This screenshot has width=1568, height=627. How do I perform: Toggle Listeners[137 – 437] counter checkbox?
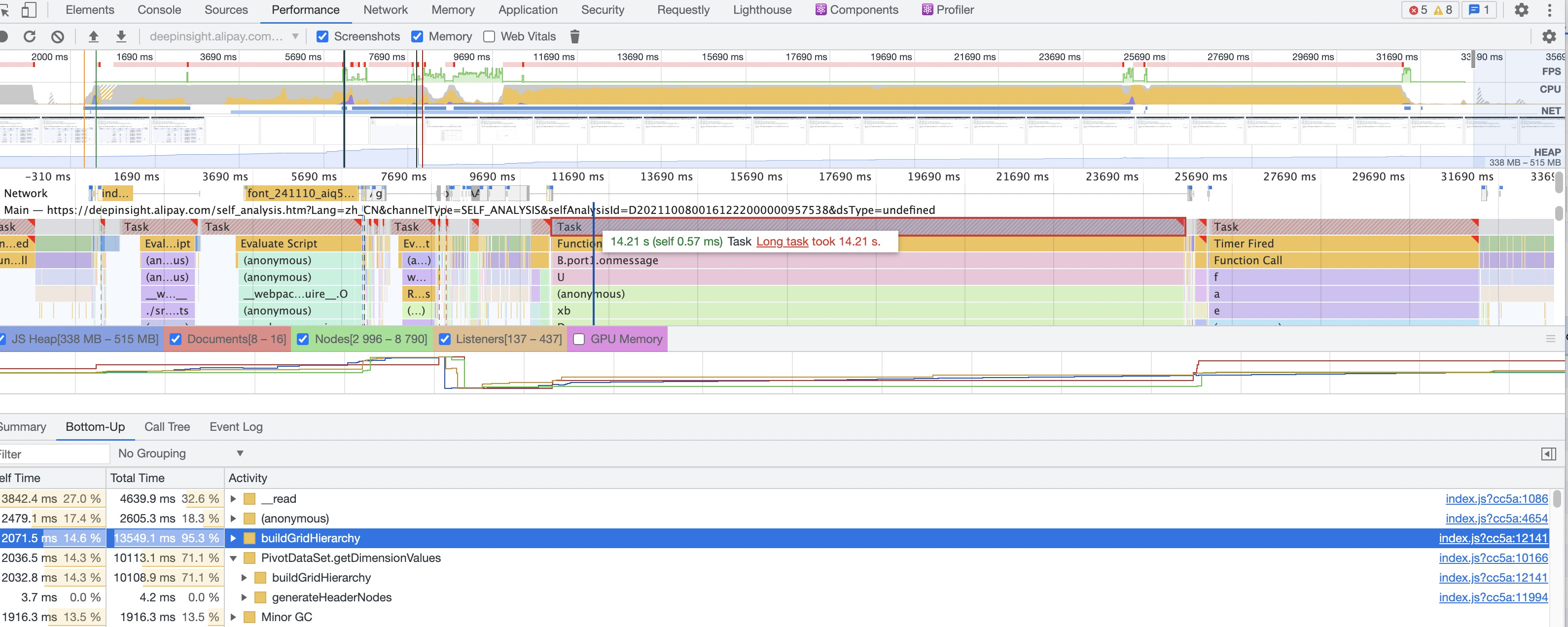tap(444, 339)
